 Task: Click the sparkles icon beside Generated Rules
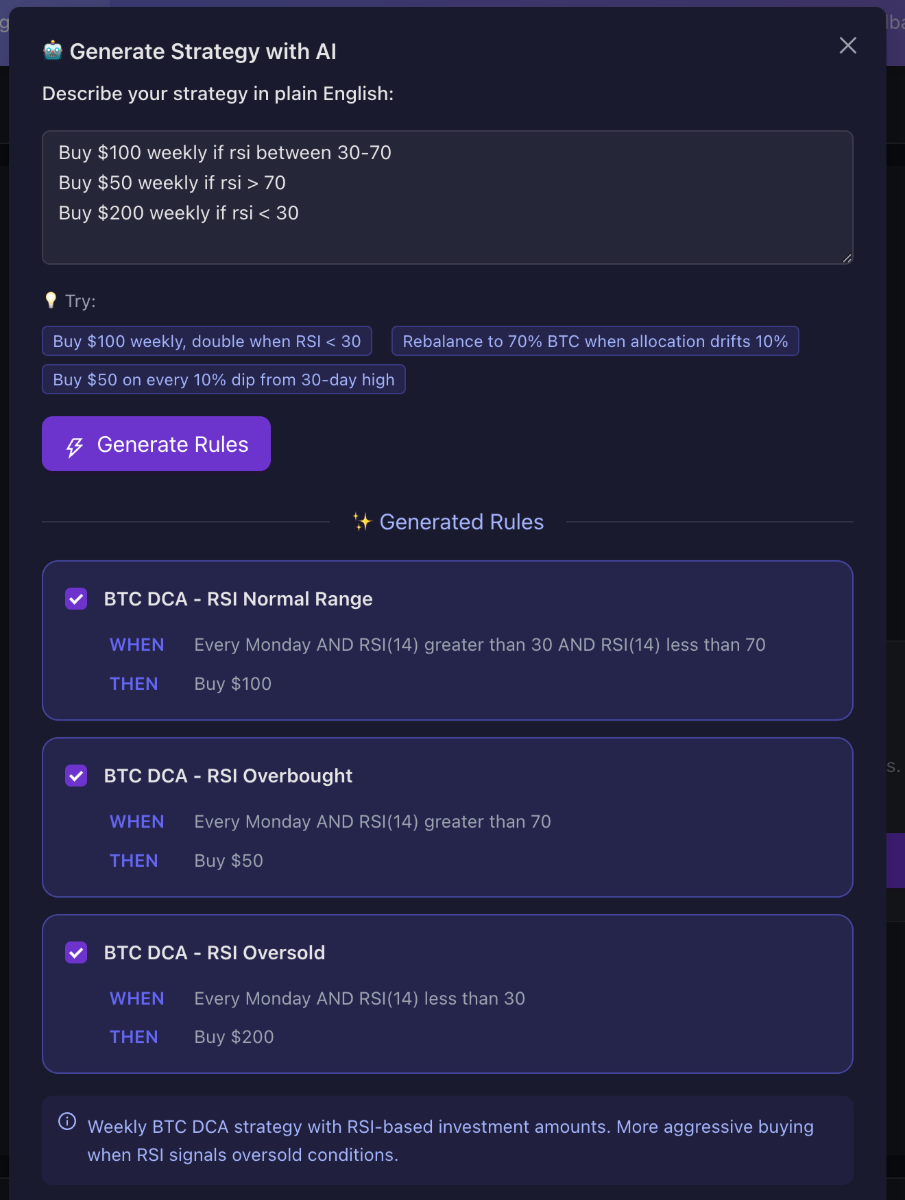pyautogui.click(x=362, y=522)
